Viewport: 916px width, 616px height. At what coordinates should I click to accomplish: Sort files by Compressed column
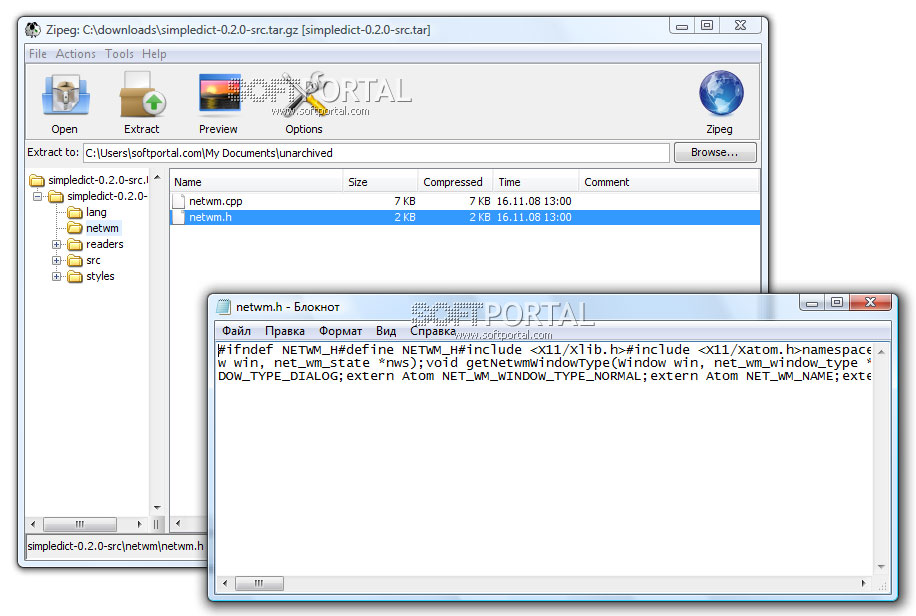click(x=455, y=182)
